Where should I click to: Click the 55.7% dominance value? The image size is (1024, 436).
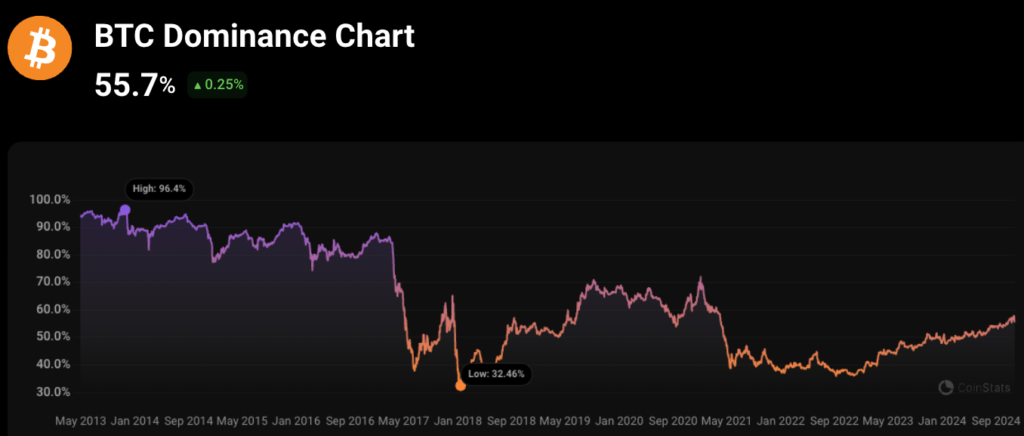pos(135,85)
